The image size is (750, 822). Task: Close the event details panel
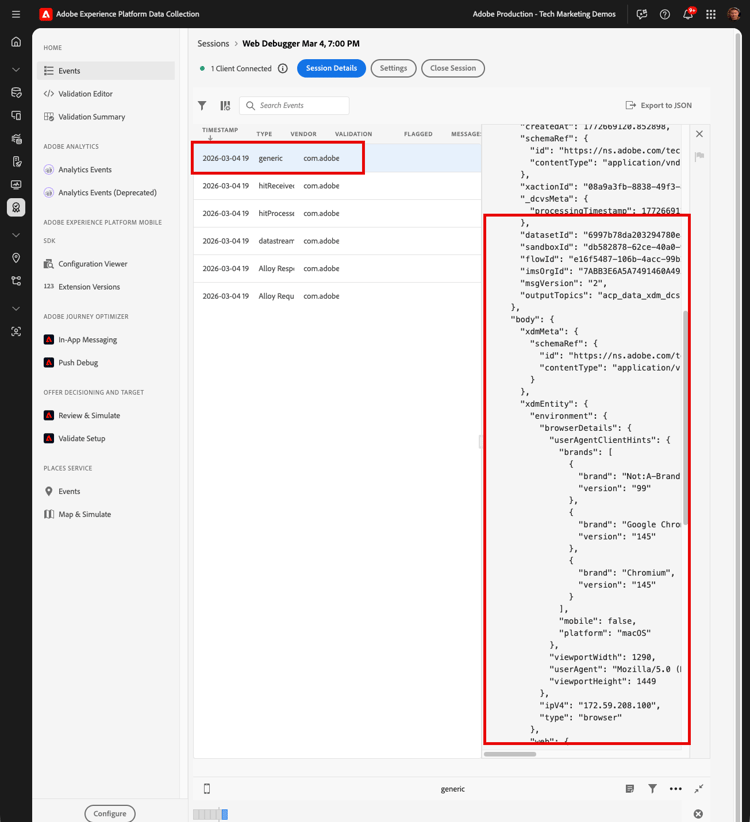(x=699, y=134)
